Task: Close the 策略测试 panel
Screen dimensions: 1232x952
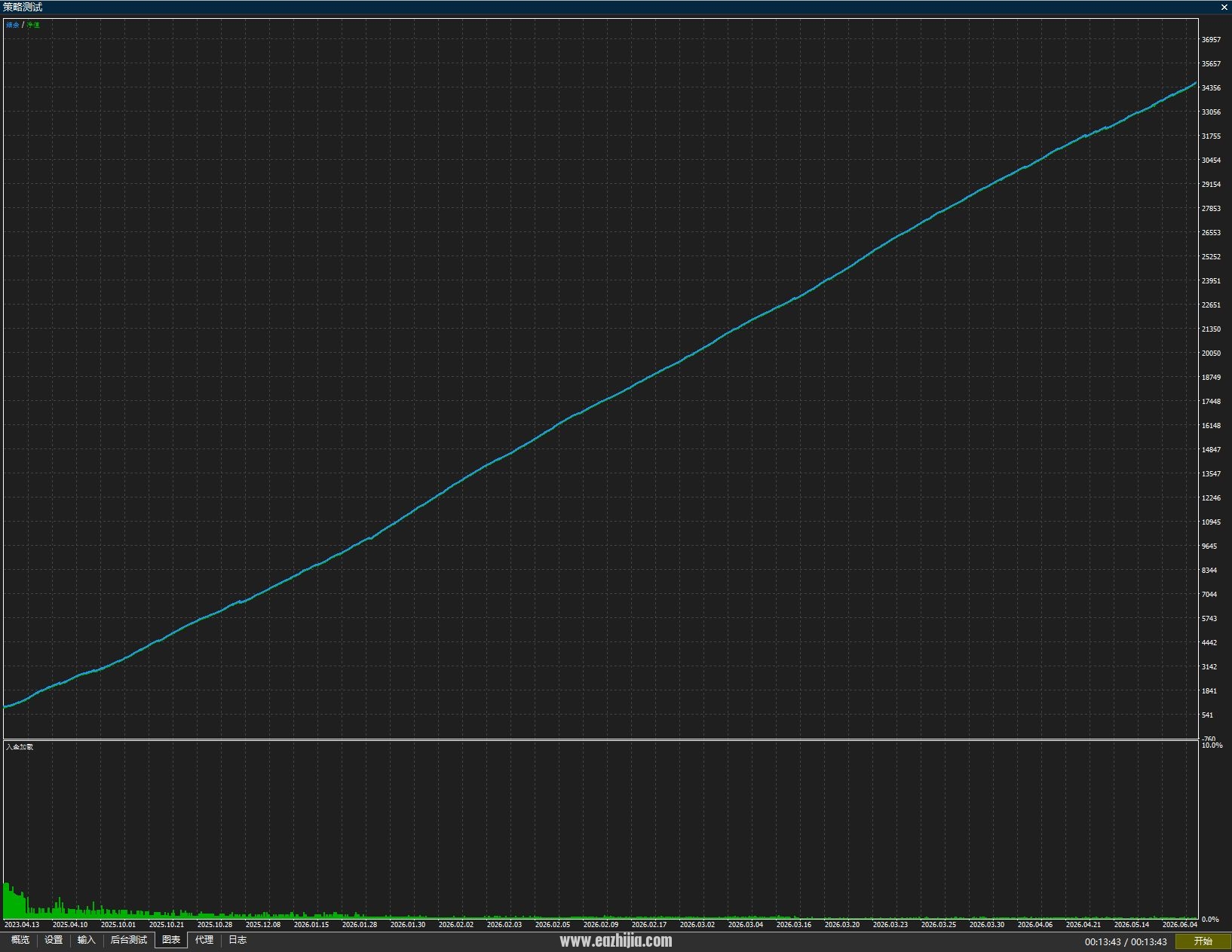Action: (1224, 7)
